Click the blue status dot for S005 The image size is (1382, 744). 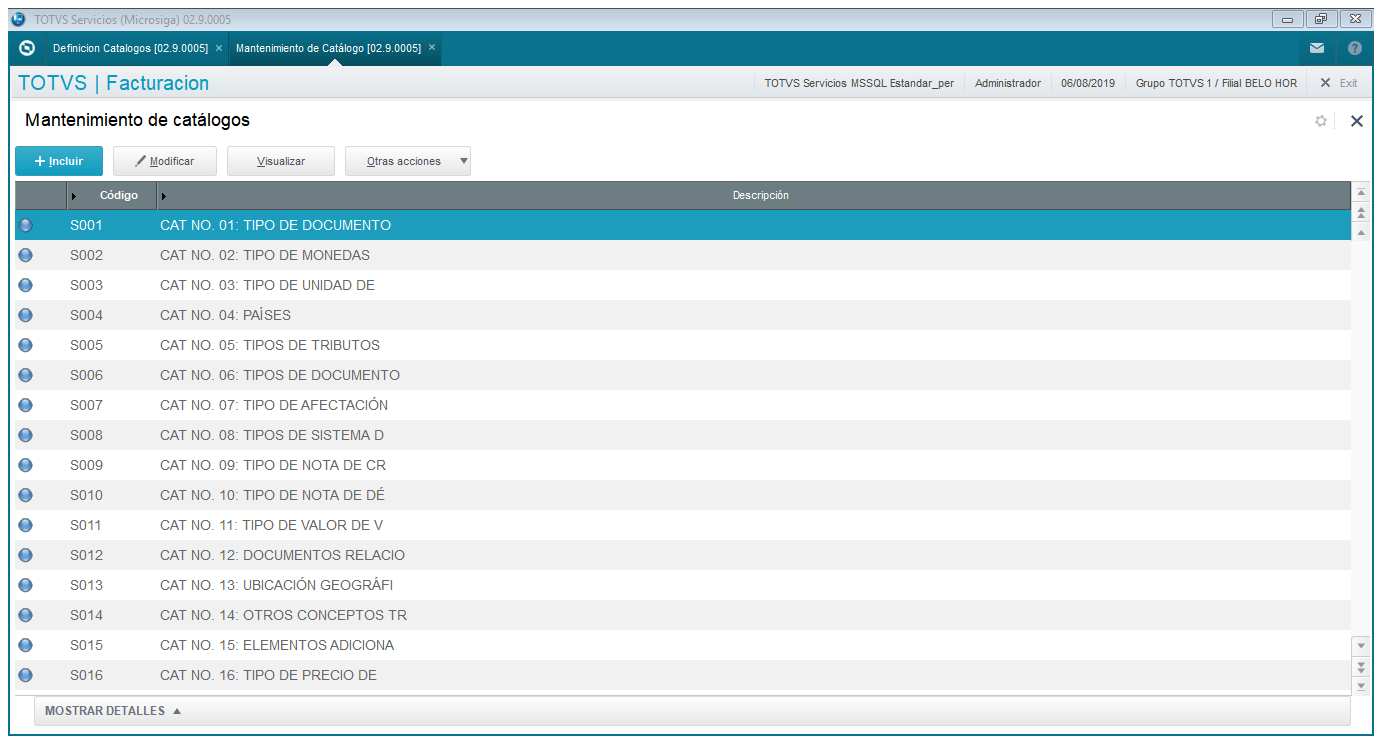click(26, 345)
